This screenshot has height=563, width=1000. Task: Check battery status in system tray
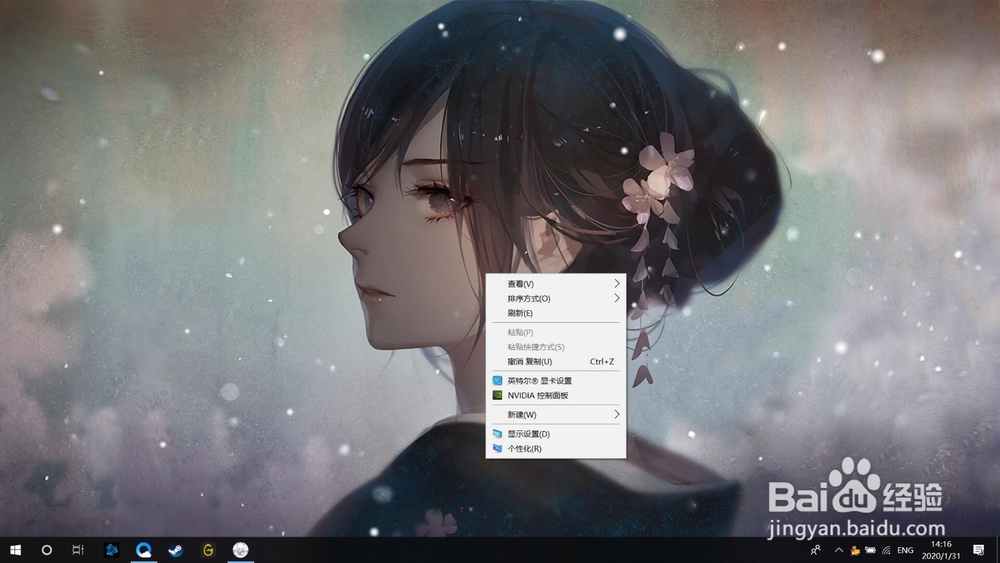871,550
